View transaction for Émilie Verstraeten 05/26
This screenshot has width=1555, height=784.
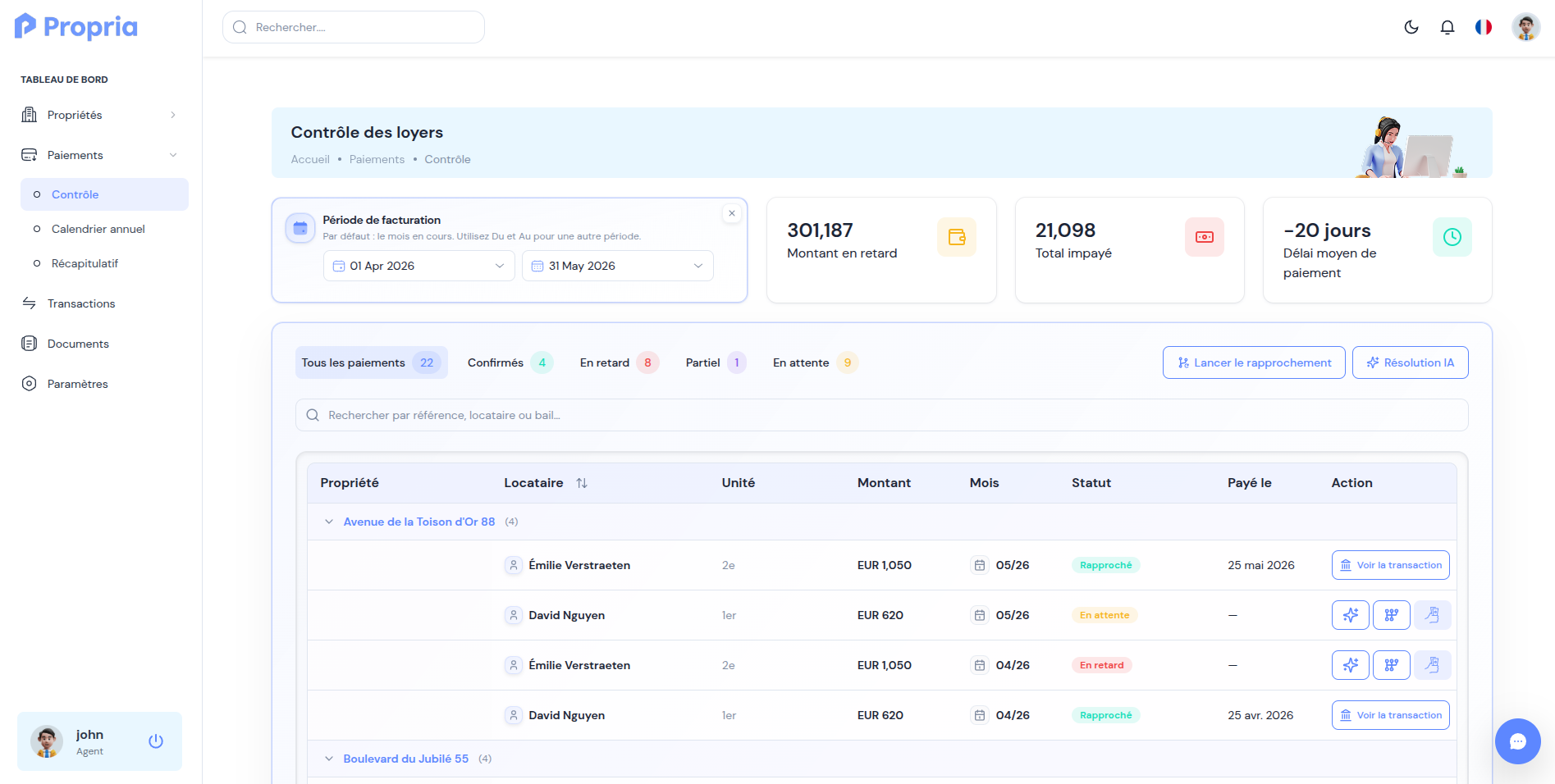point(1391,565)
